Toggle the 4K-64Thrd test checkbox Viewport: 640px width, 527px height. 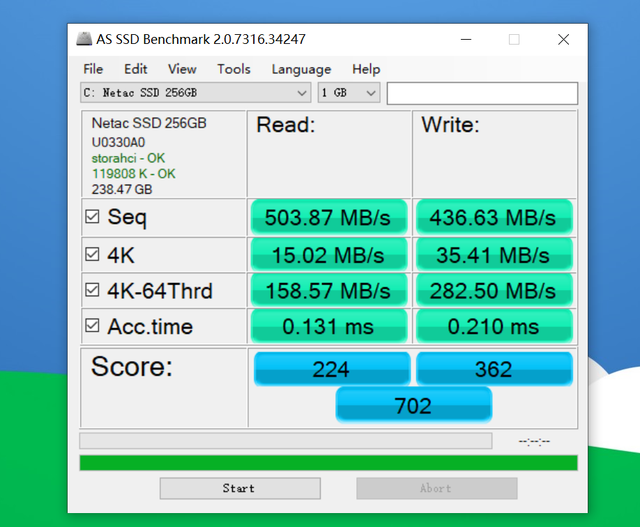click(x=92, y=290)
